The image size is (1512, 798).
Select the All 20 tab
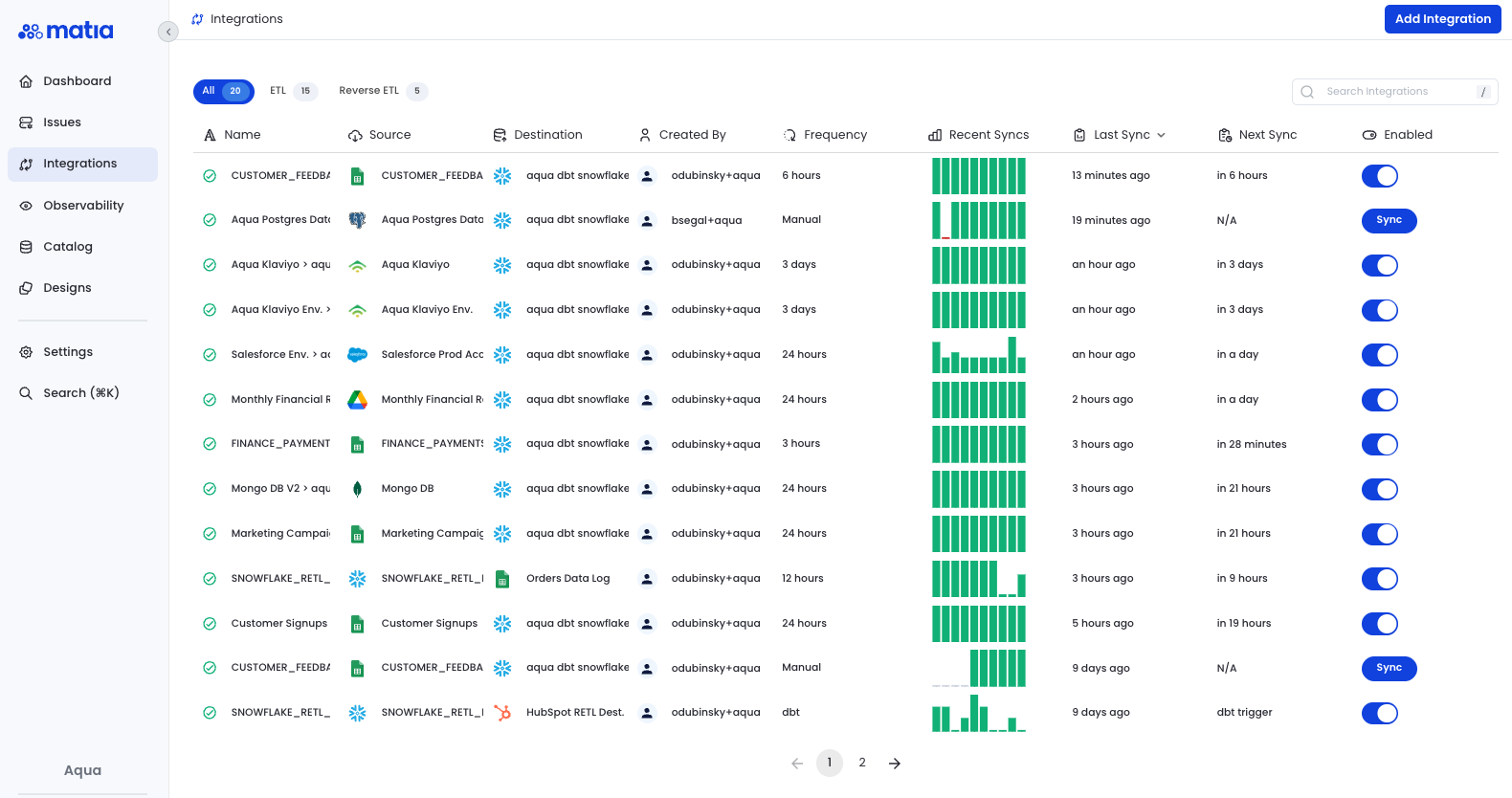coord(224,91)
